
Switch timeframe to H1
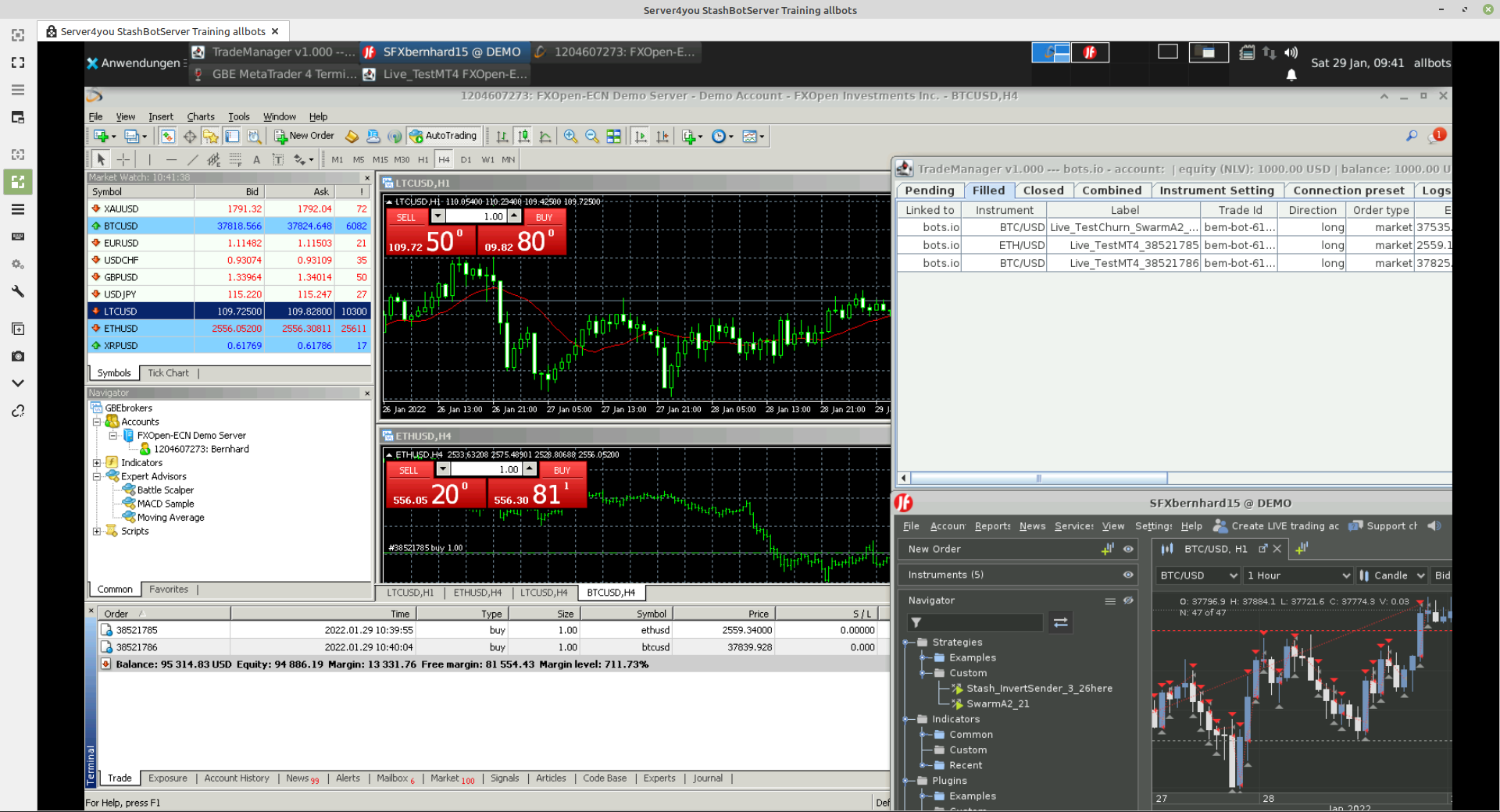(423, 159)
